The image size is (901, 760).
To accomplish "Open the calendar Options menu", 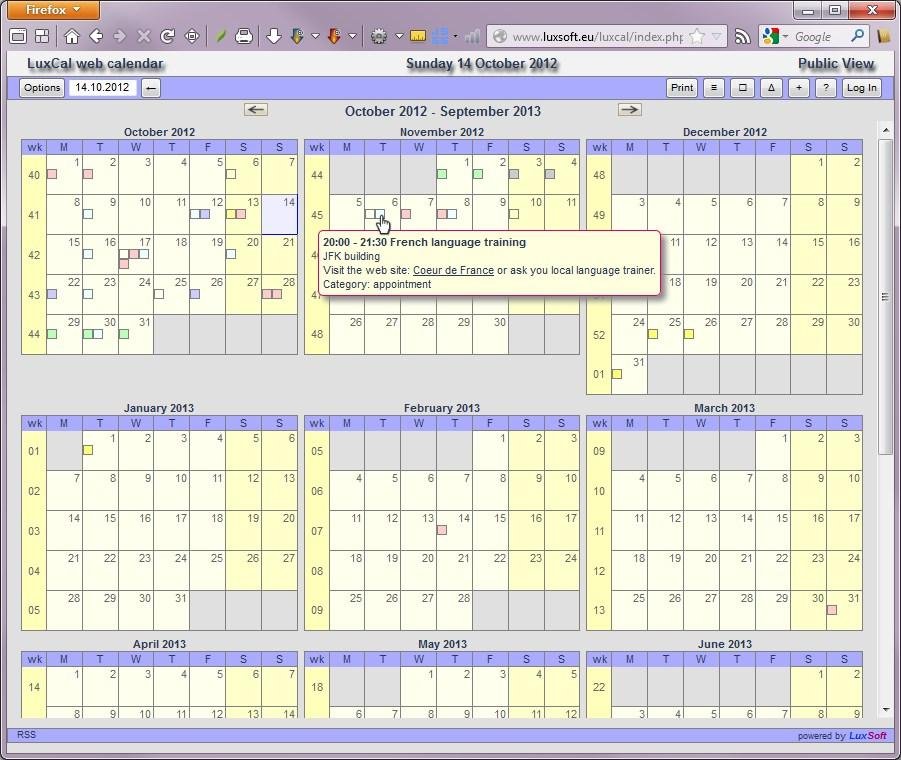I will 42,88.
